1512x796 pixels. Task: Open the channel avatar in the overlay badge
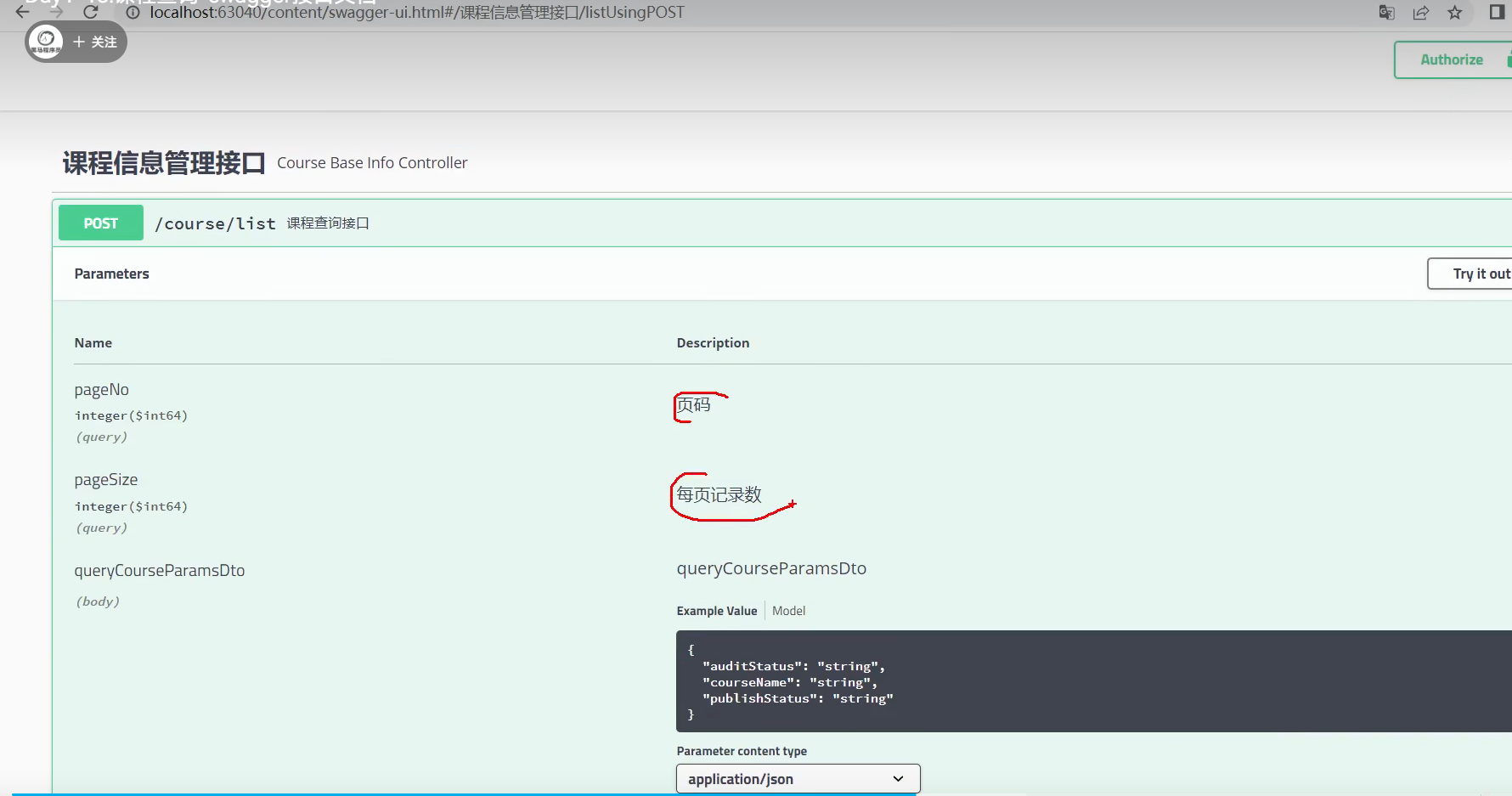click(x=46, y=41)
